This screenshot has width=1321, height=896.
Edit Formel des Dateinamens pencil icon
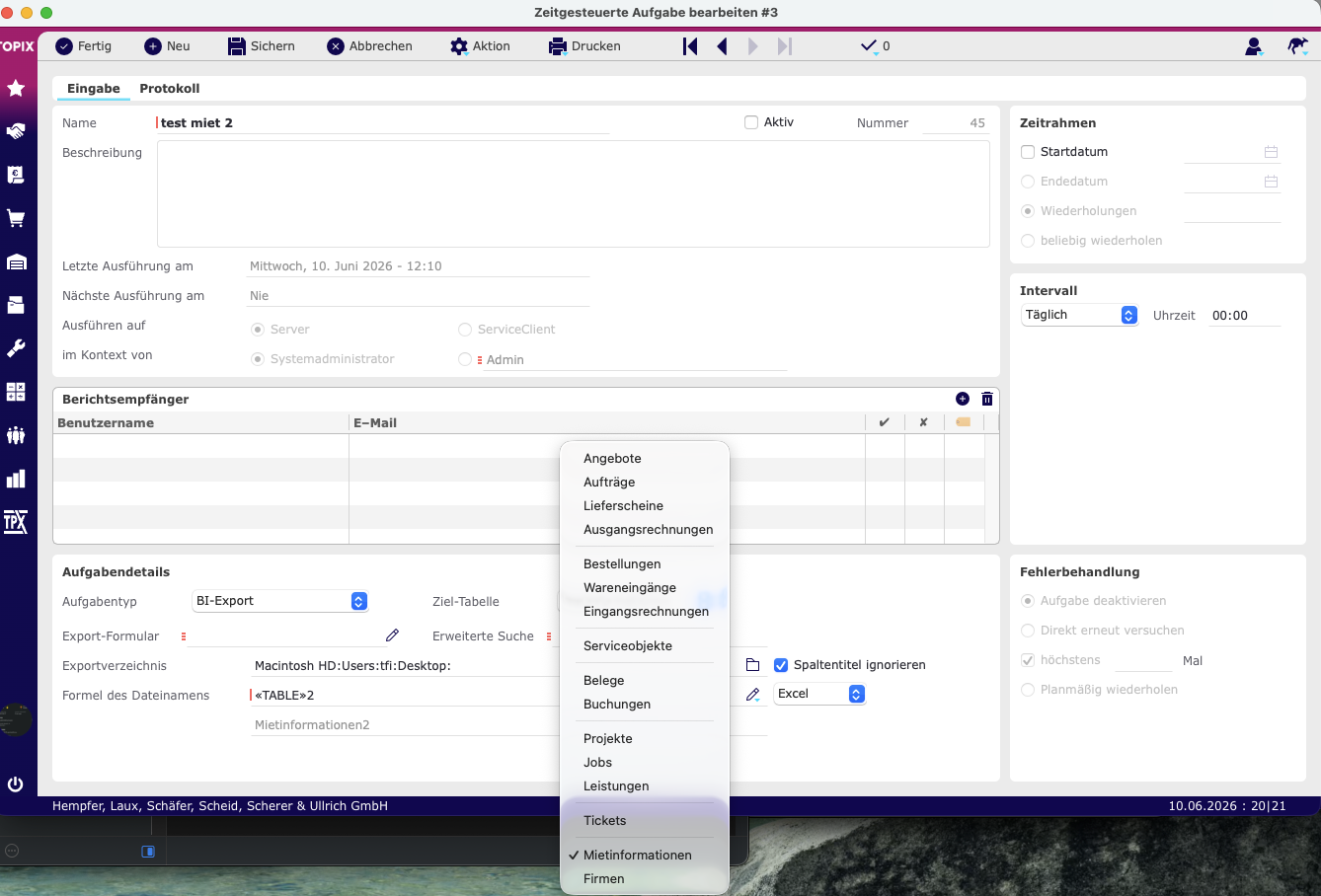pos(752,695)
